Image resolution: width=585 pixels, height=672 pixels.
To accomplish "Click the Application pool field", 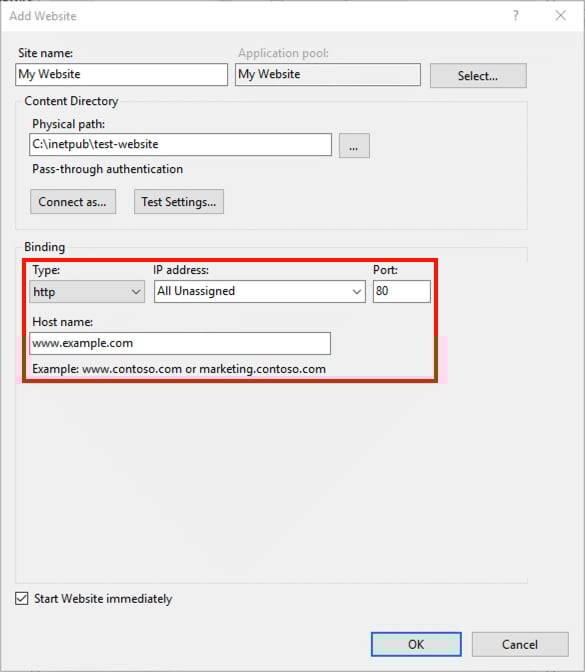I will (328, 75).
